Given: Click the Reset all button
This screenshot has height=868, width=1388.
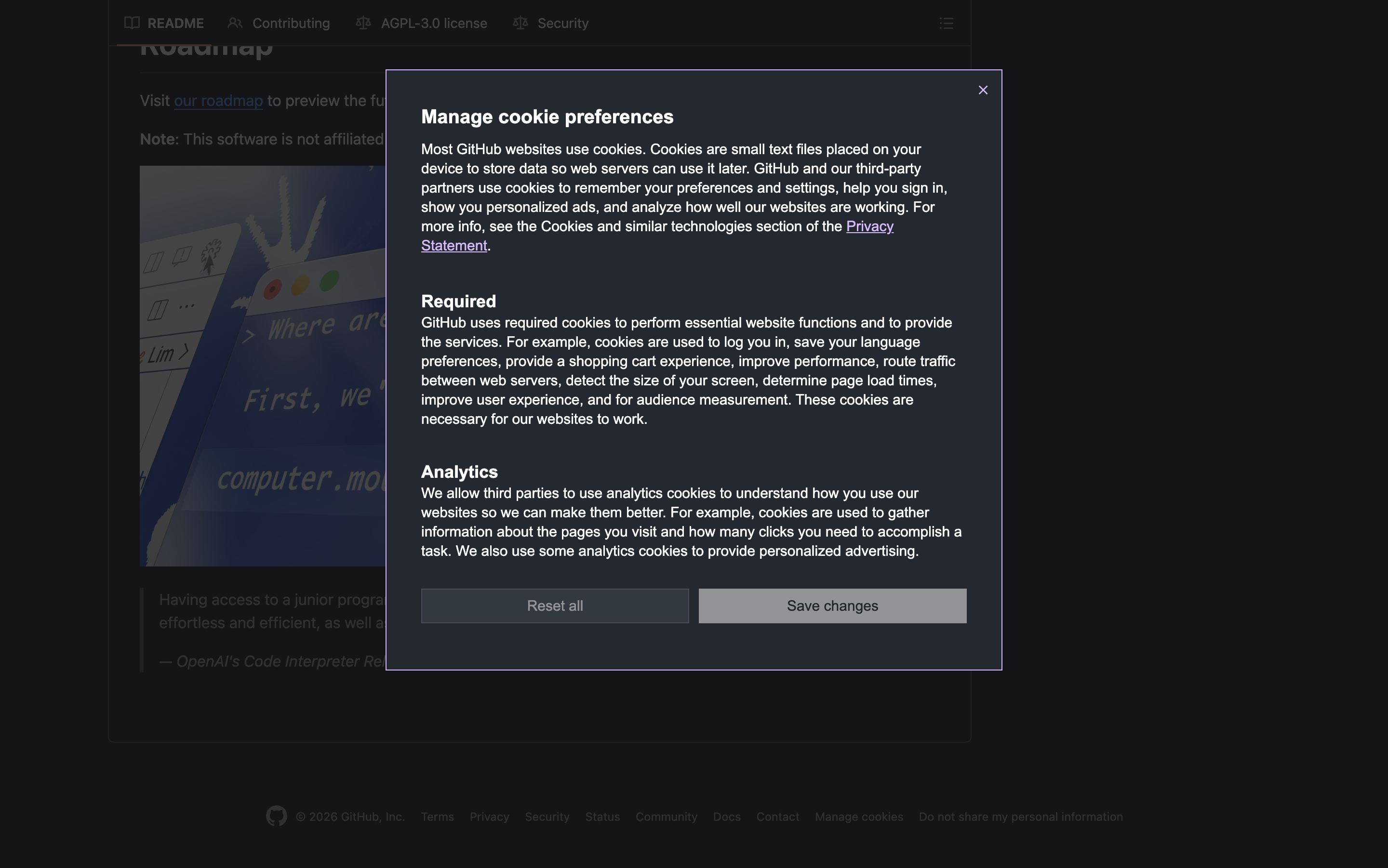Looking at the screenshot, I should pos(554,605).
